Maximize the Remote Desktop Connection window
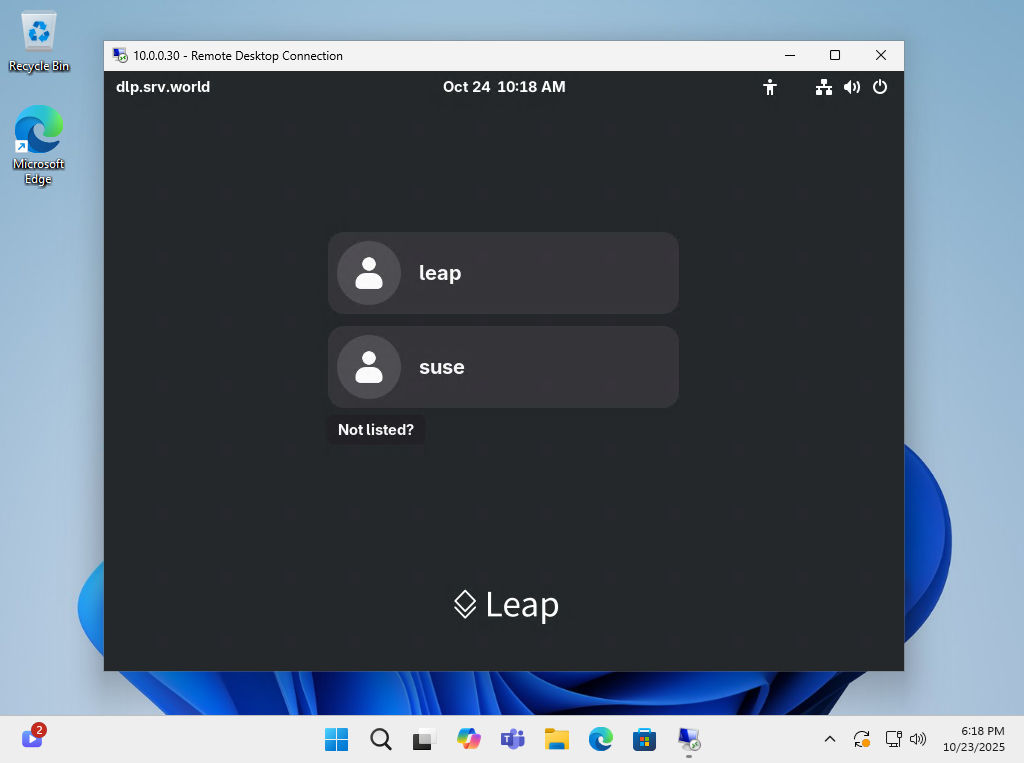This screenshot has width=1024, height=763. pyautogui.click(x=835, y=56)
